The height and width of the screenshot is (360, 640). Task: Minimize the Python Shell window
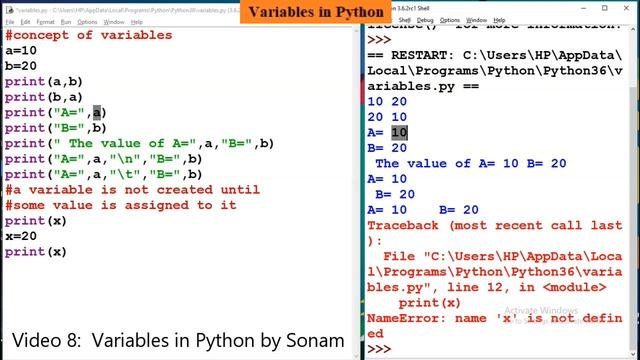[x=584, y=8]
